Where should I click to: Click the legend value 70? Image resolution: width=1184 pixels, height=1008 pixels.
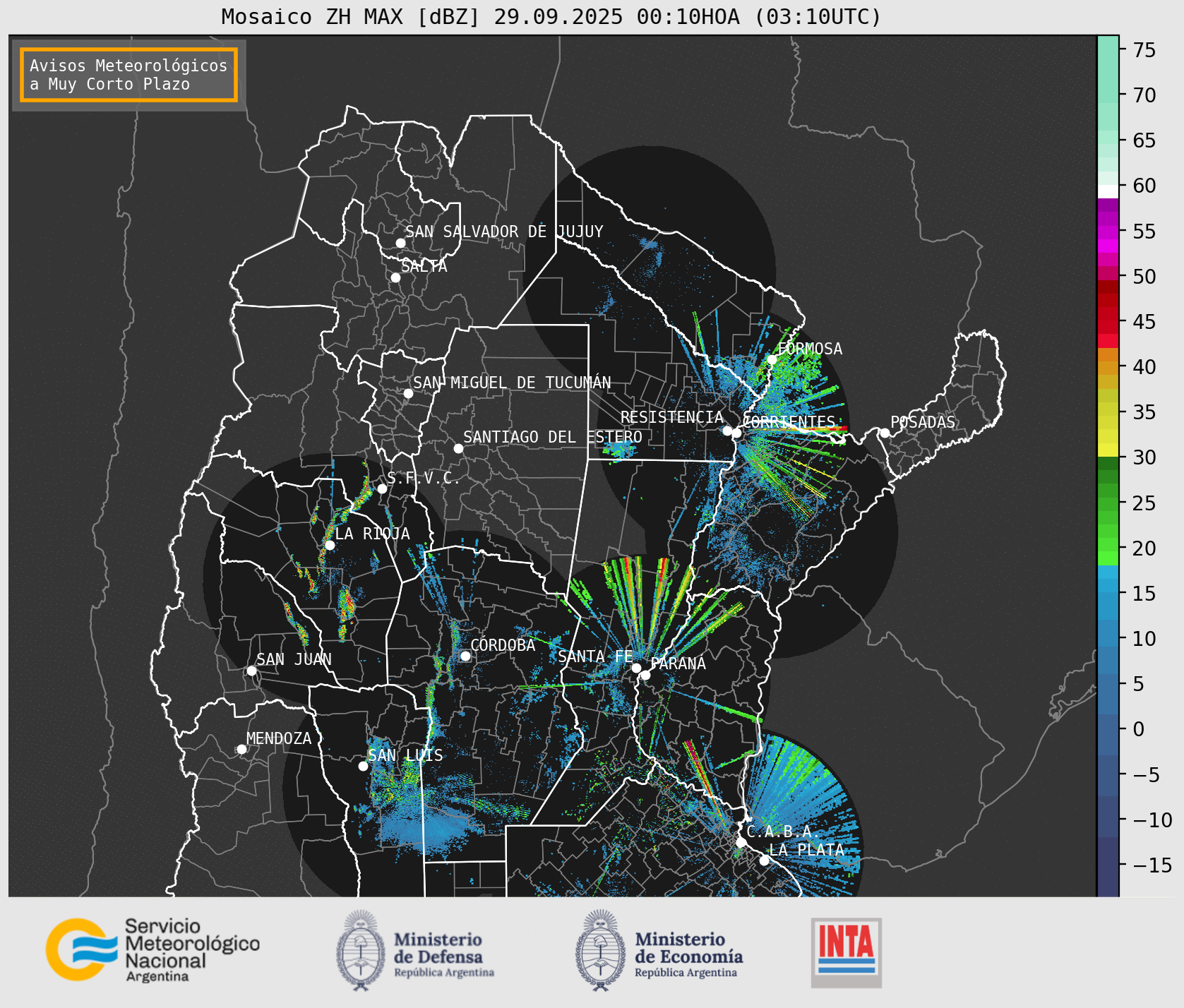click(1144, 95)
